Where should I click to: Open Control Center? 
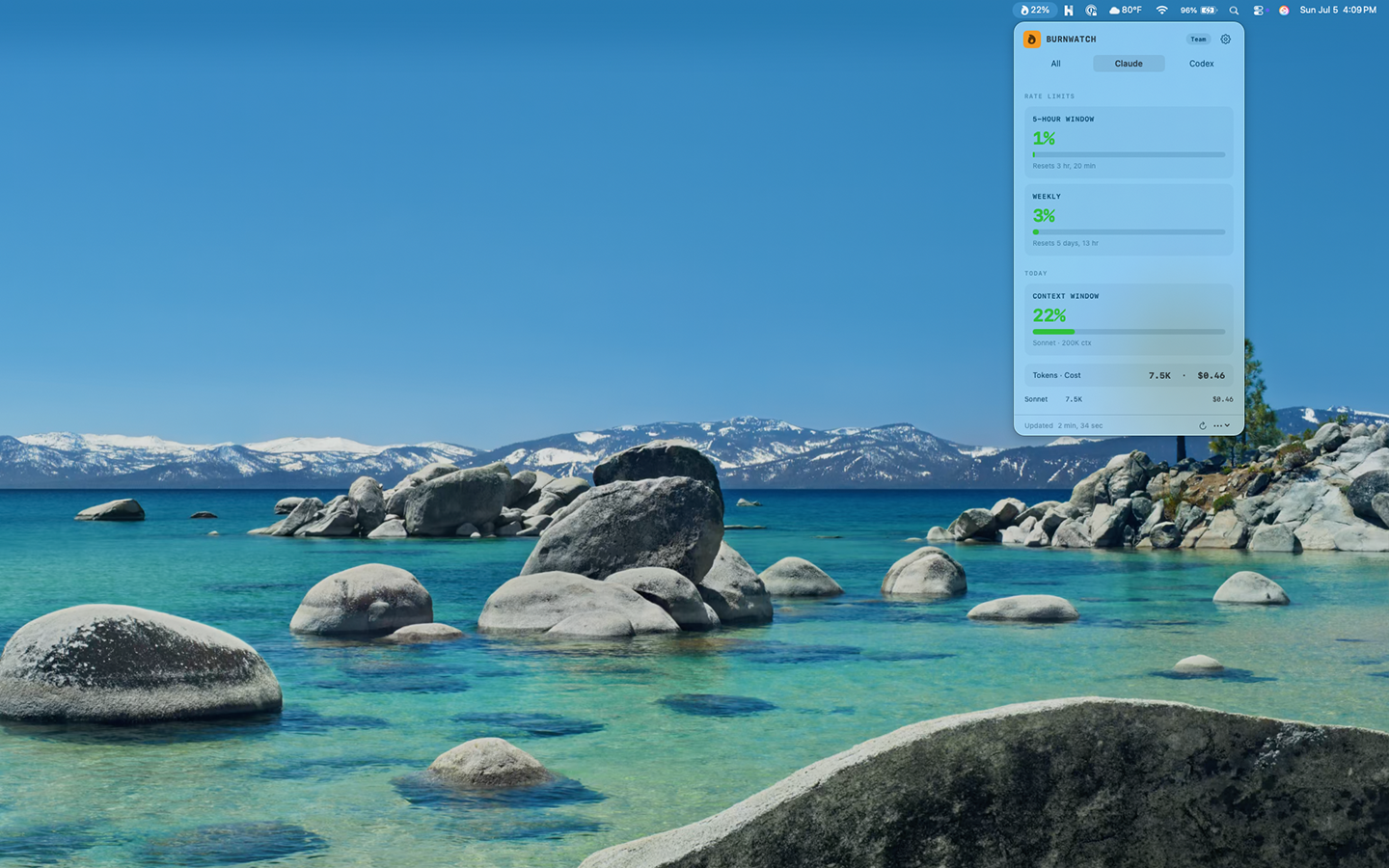(x=1258, y=10)
